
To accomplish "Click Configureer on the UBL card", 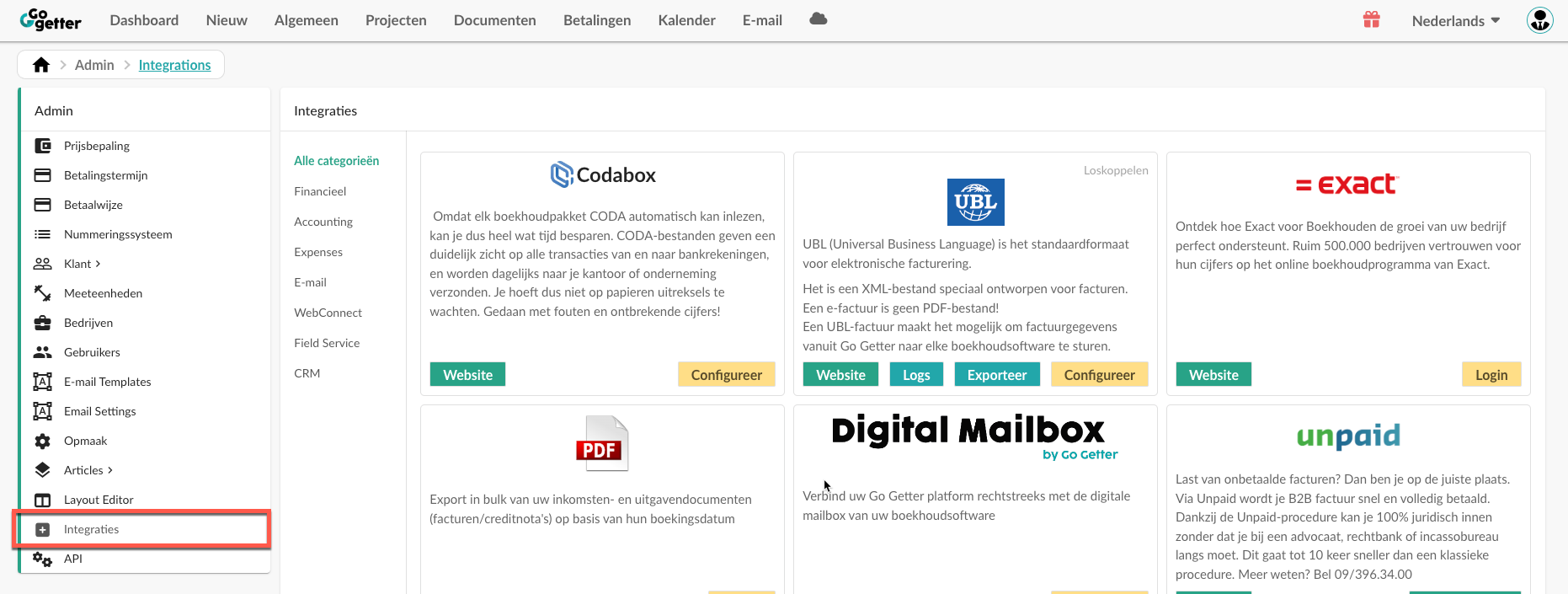I will coord(1100,375).
